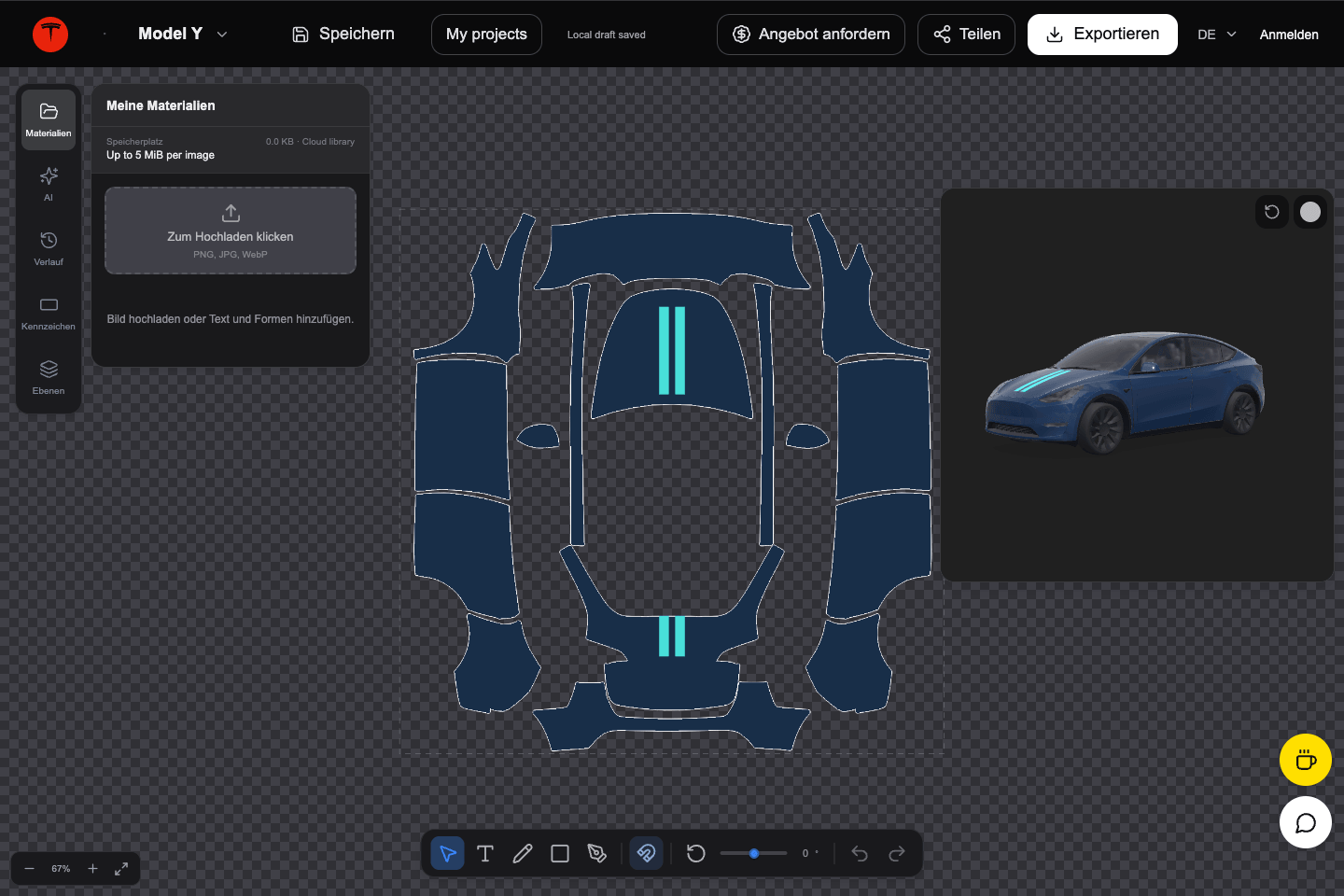1344x896 pixels.
Task: Click the Meine Materialien heading
Action: pyautogui.click(x=161, y=105)
